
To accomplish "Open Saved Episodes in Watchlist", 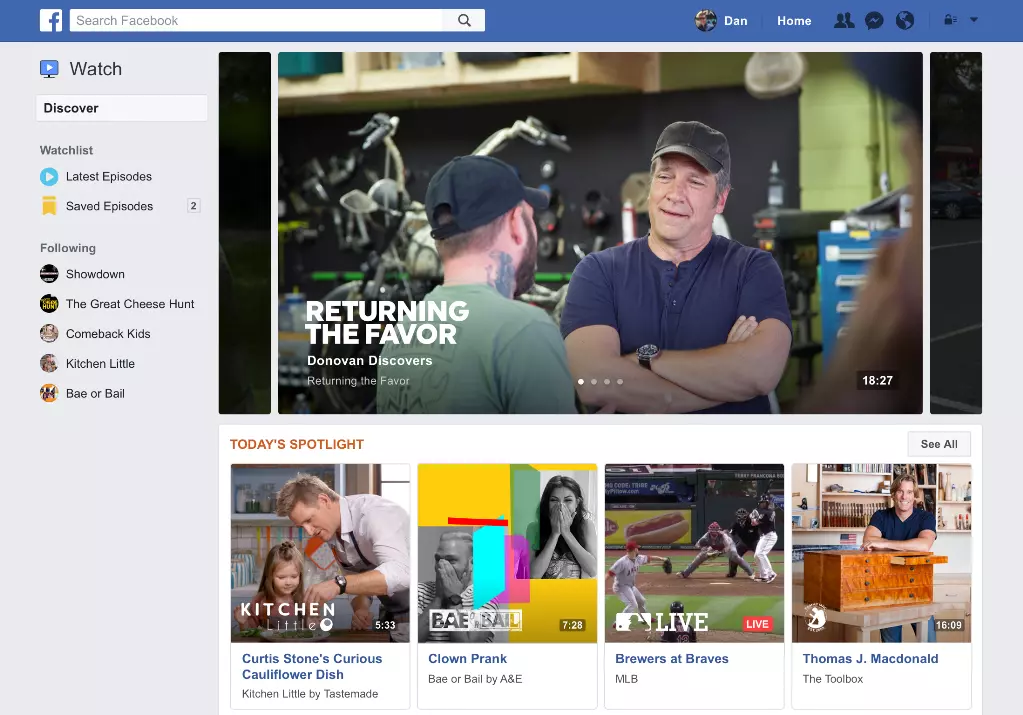I will point(110,206).
